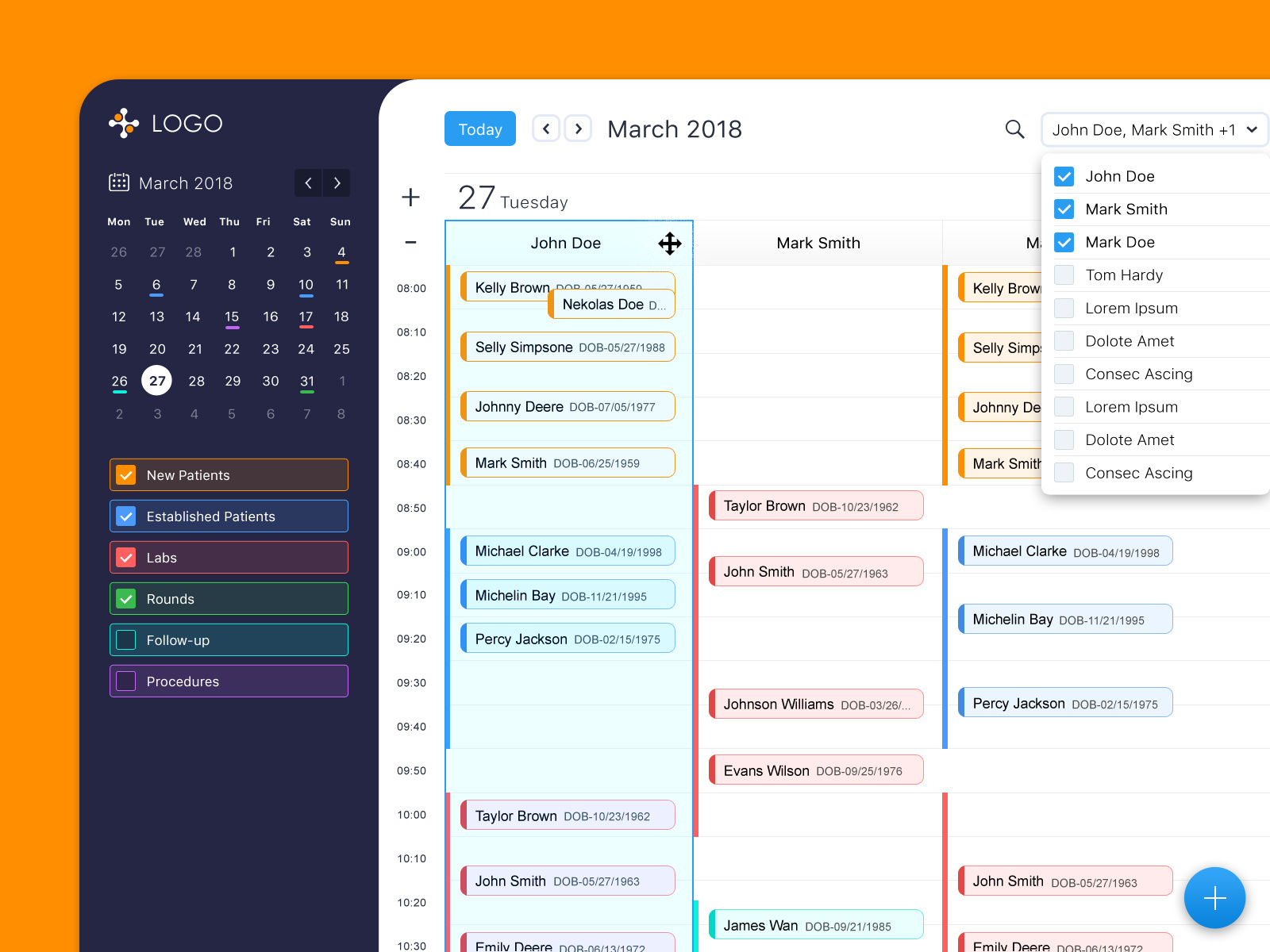Select 'Dolote Amet' in the patient list

(1130, 340)
